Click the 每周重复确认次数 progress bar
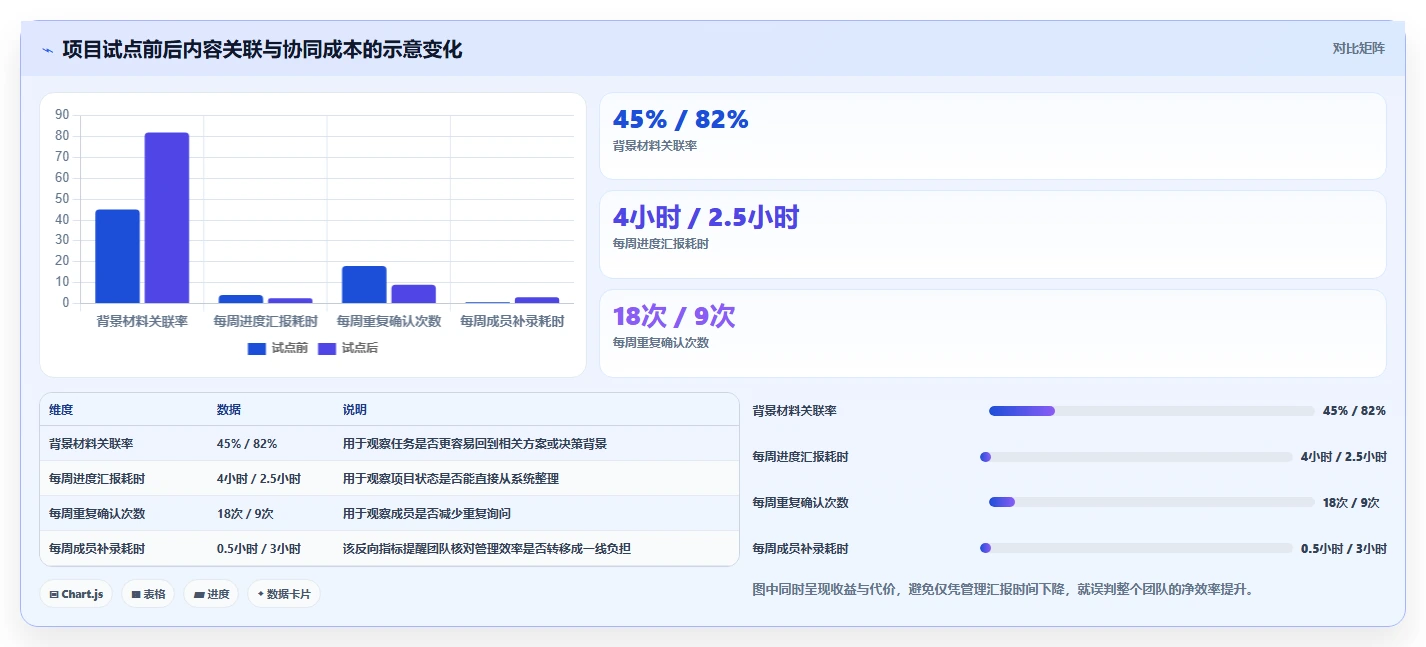 [1151, 503]
